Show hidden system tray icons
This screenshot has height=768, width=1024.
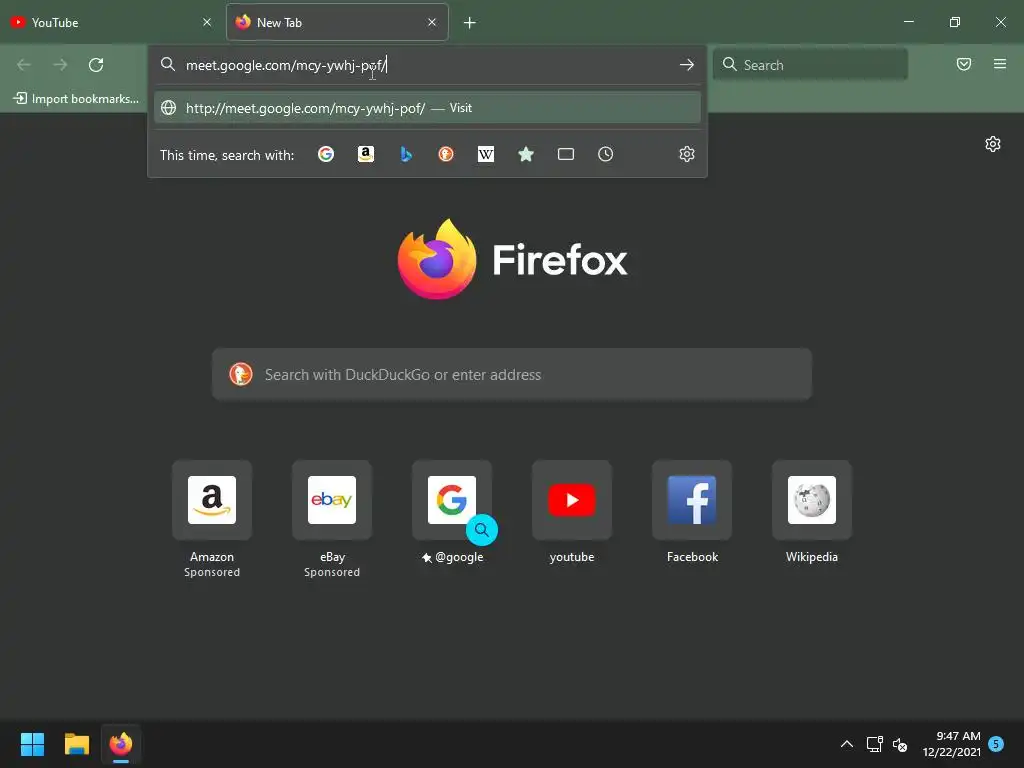tap(846, 744)
